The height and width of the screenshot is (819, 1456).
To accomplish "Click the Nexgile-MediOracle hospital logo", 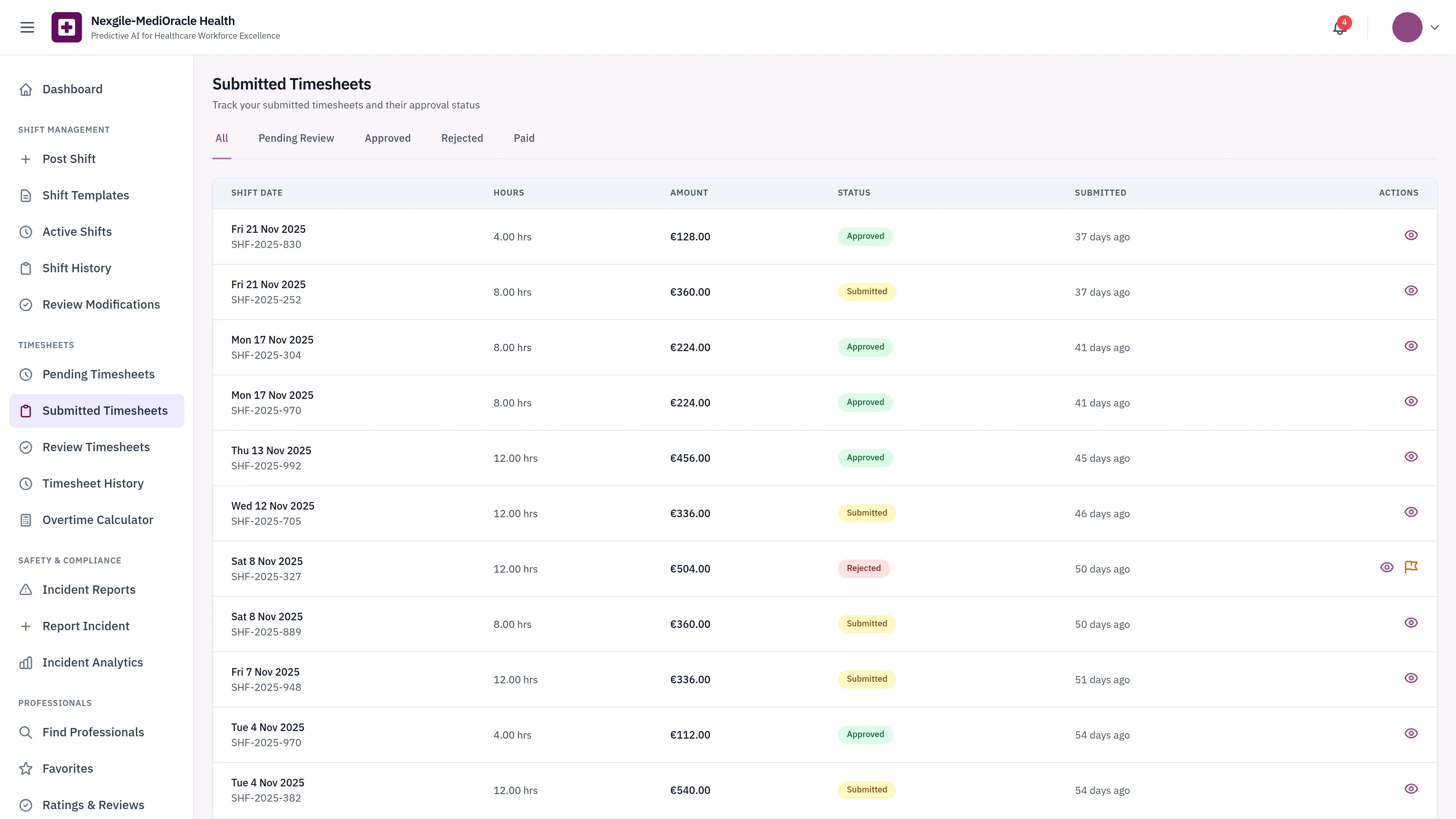I will click(x=67, y=27).
